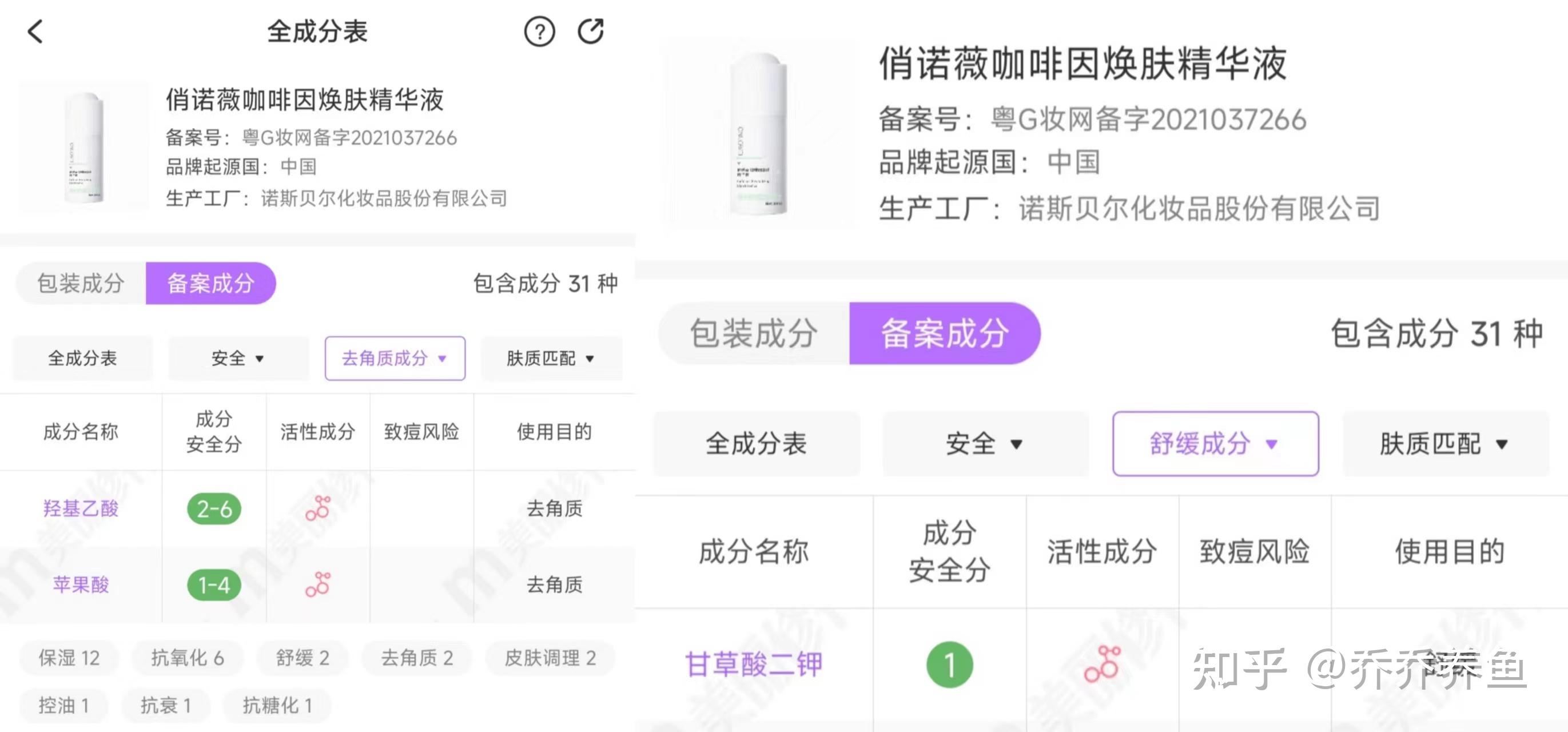Tap active ingredient icon for 羟基乙酸

pos(318,508)
